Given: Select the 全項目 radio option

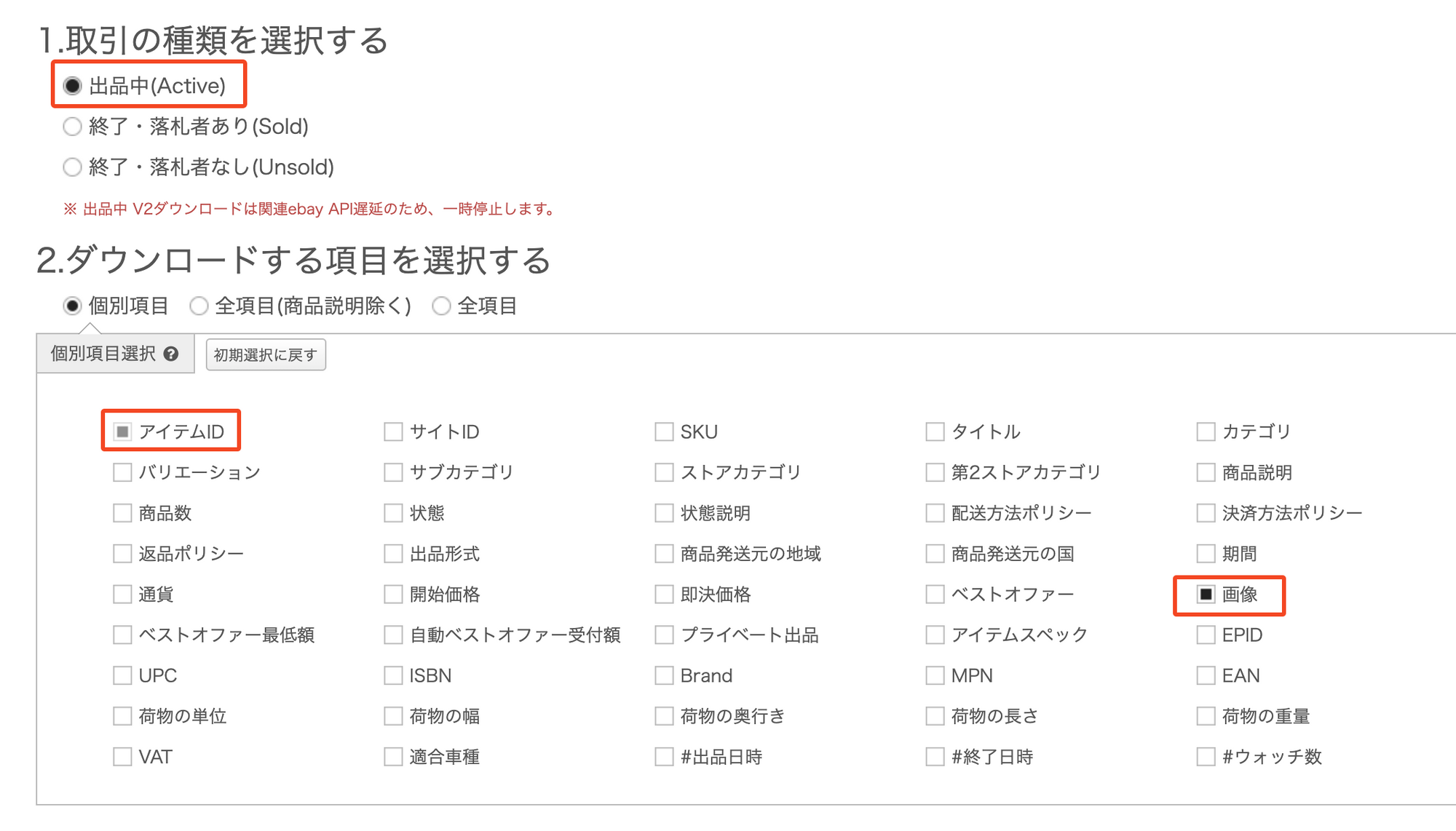Looking at the screenshot, I should coord(441,306).
